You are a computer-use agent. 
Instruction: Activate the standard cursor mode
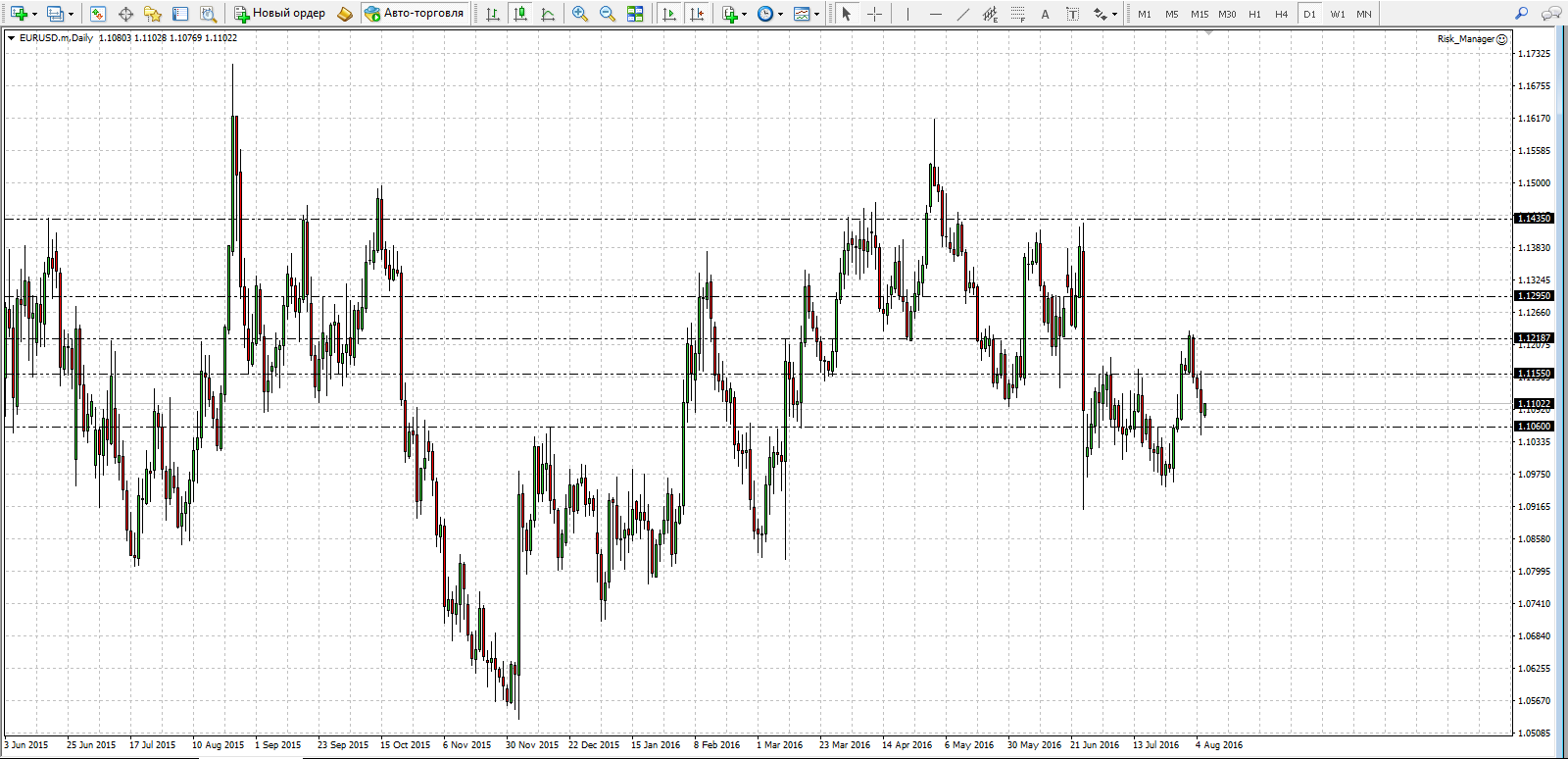847,14
